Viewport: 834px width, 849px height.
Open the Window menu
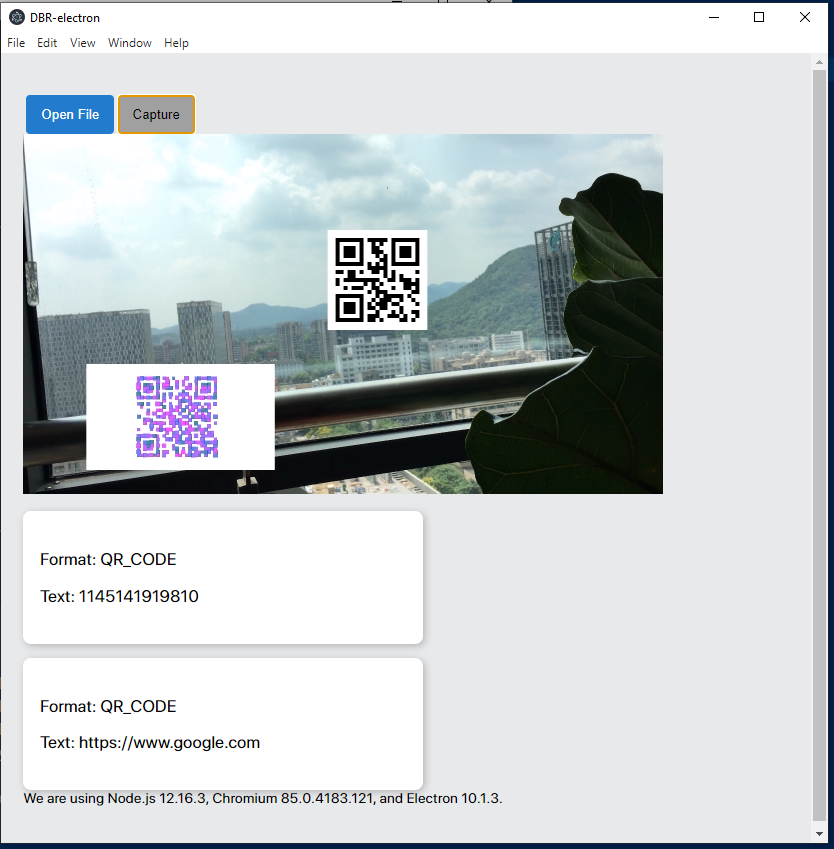(130, 43)
